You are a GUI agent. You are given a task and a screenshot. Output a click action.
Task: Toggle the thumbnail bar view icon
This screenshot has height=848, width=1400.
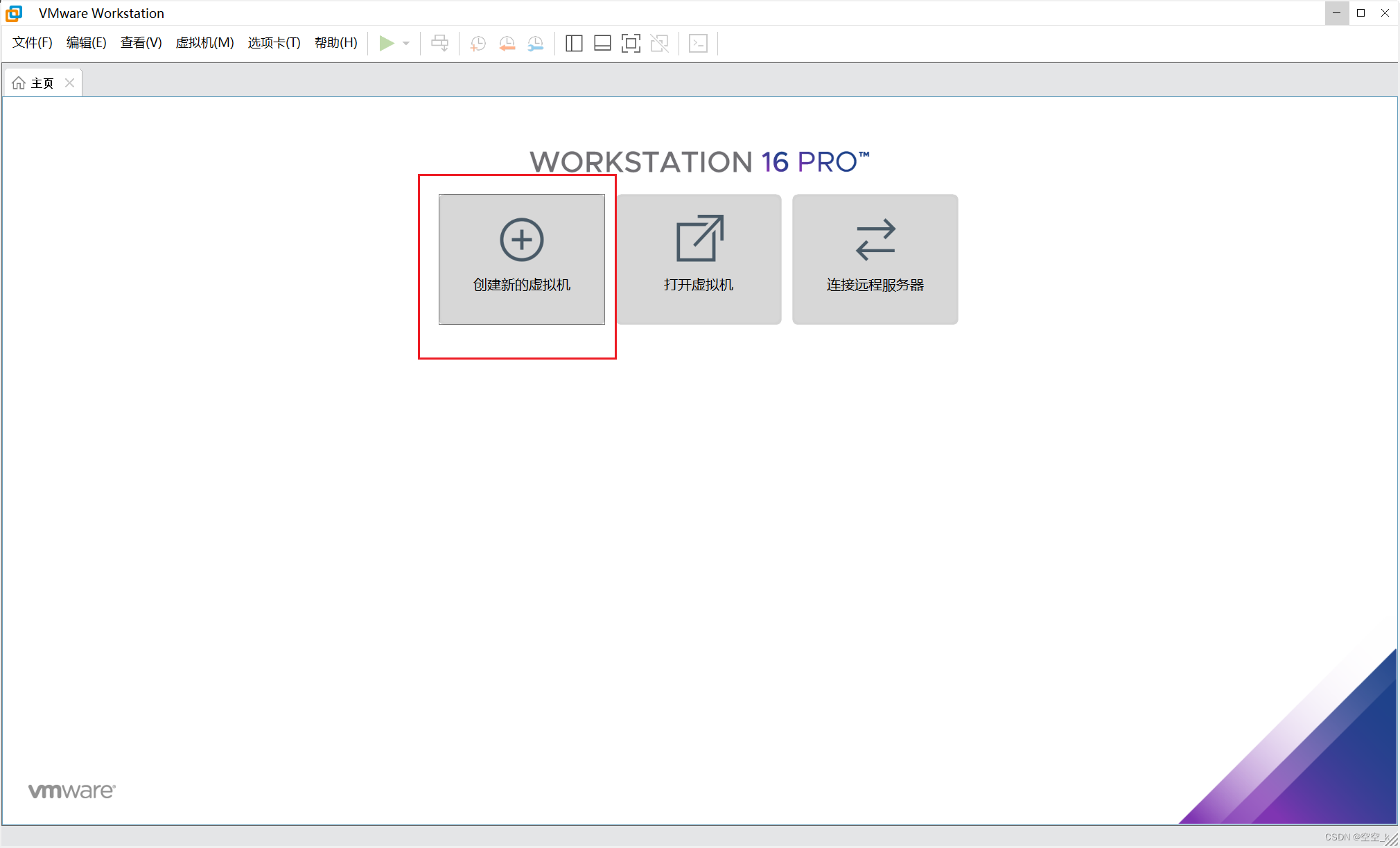tap(602, 43)
